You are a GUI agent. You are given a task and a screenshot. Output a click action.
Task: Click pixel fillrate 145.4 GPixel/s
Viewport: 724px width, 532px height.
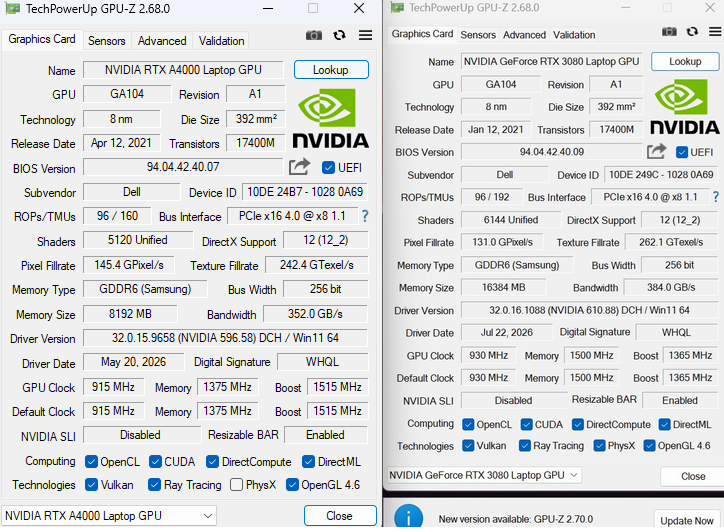(129, 265)
